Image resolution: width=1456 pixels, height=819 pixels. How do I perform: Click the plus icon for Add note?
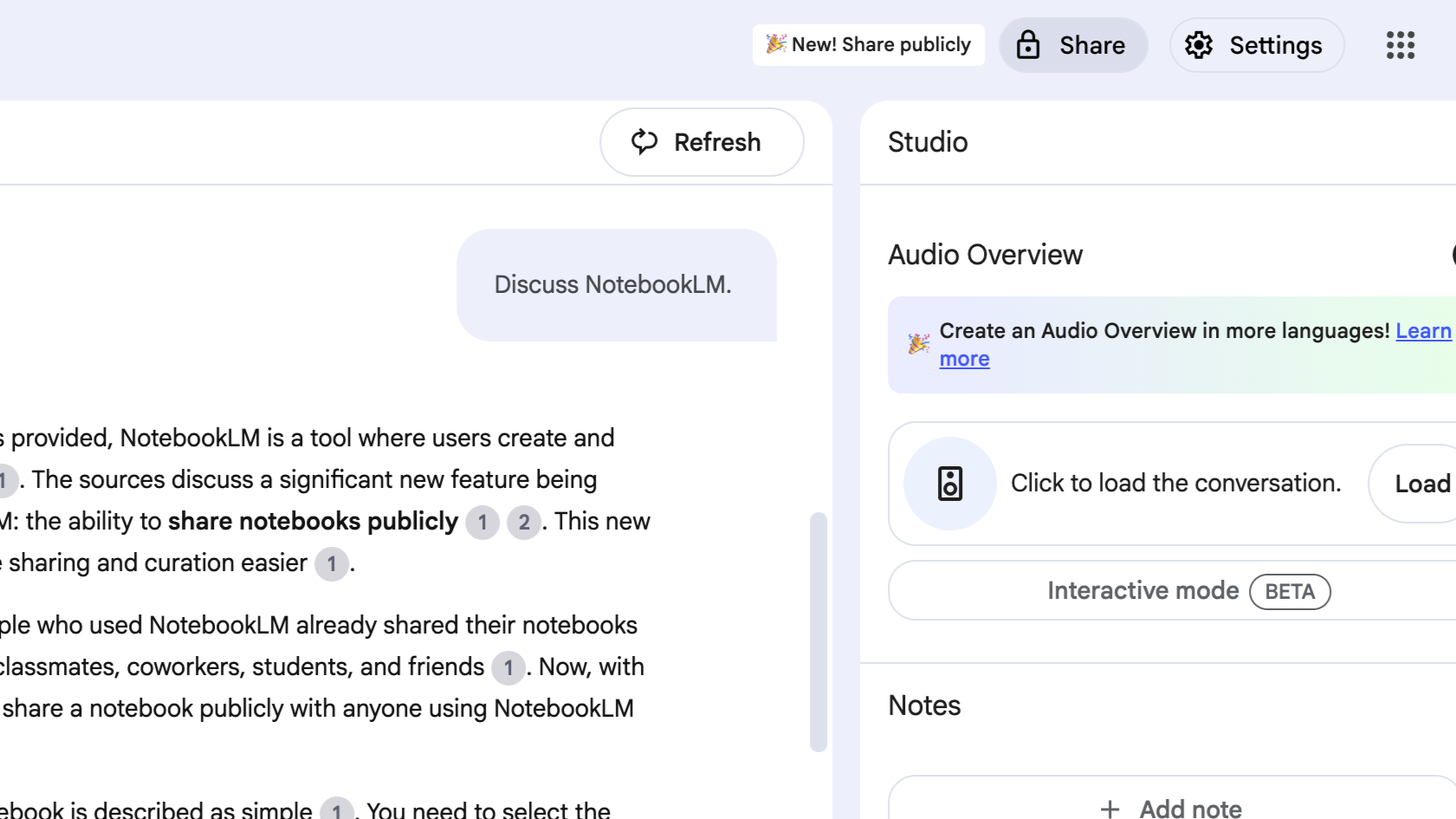coord(1110,809)
